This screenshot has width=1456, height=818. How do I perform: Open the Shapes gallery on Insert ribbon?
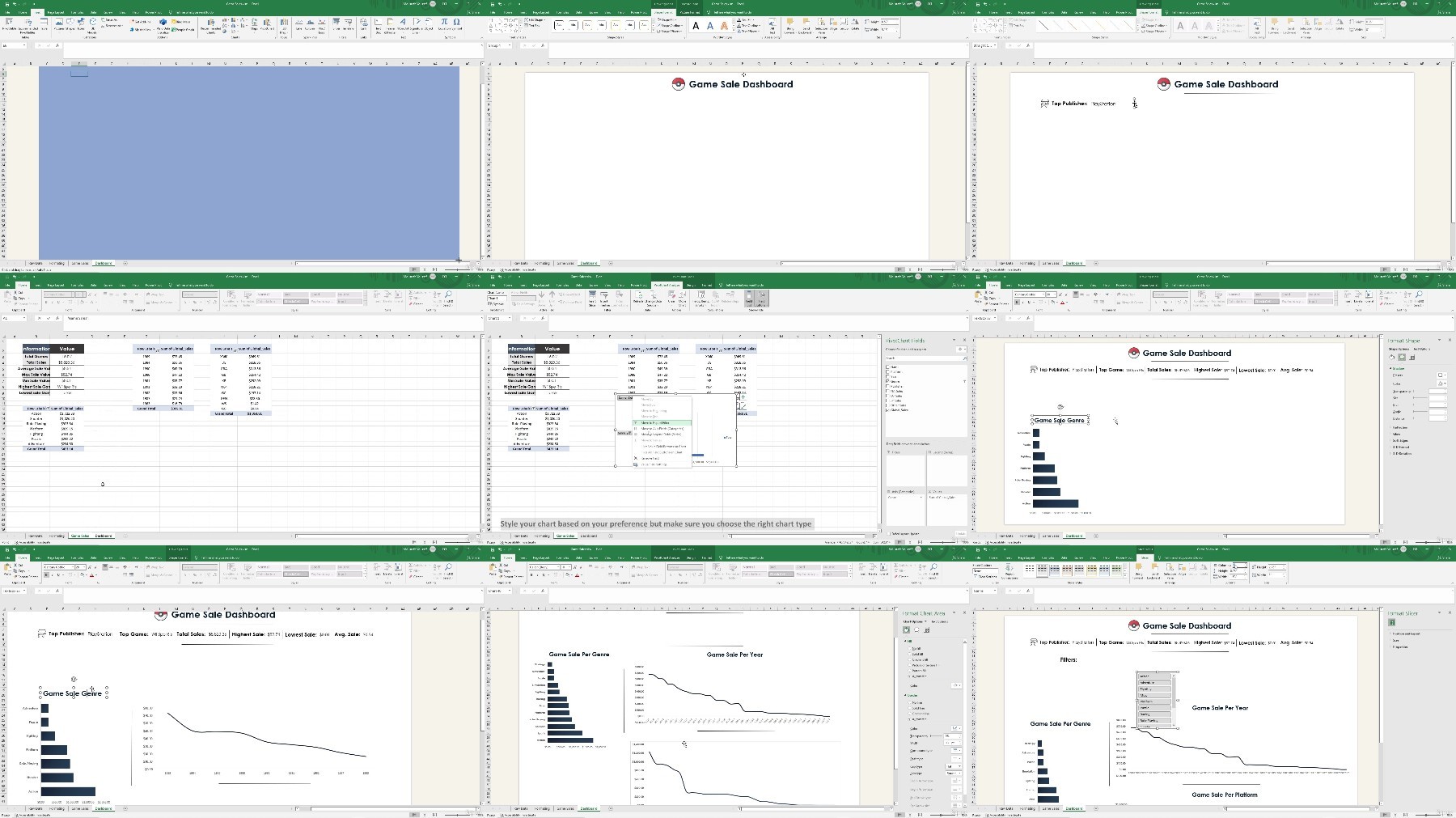click(70, 24)
